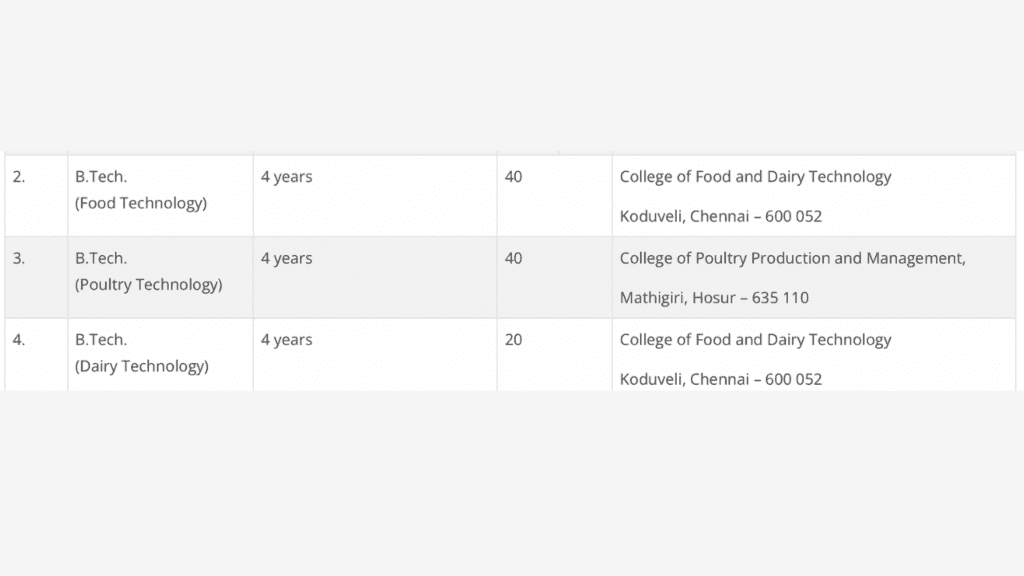The width and height of the screenshot is (1024, 576).
Task: Select B.Tech. (Dairy Technology) course text
Action: click(x=142, y=353)
